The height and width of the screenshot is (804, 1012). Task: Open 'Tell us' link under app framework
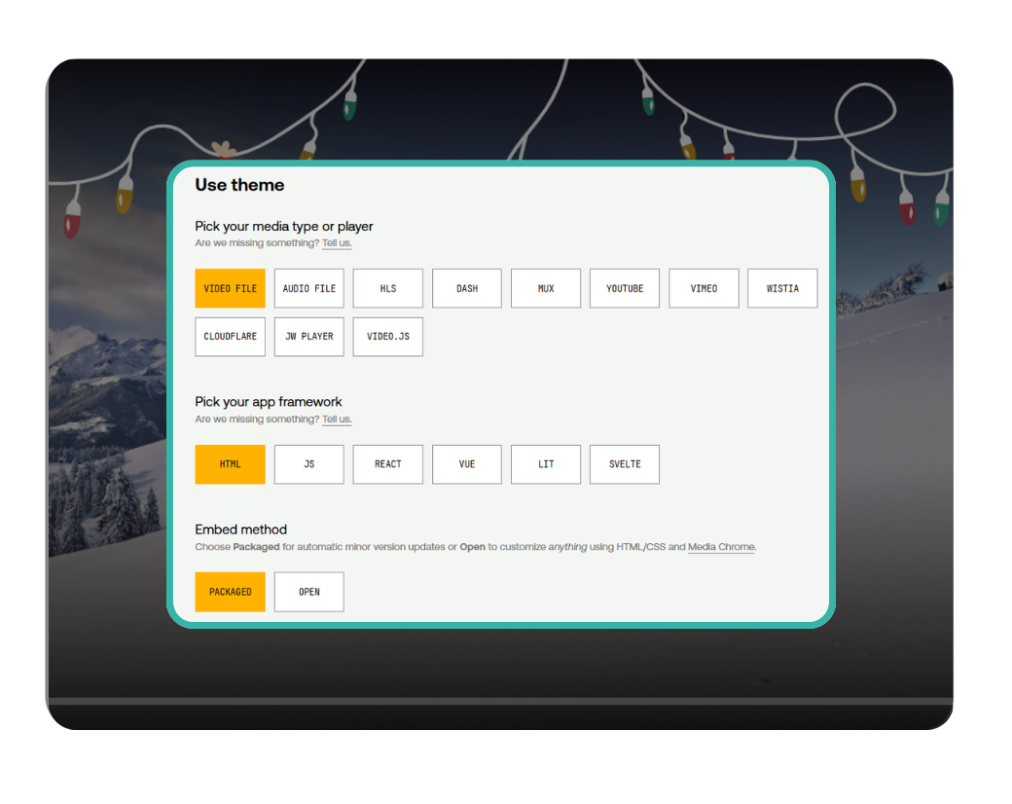point(337,419)
